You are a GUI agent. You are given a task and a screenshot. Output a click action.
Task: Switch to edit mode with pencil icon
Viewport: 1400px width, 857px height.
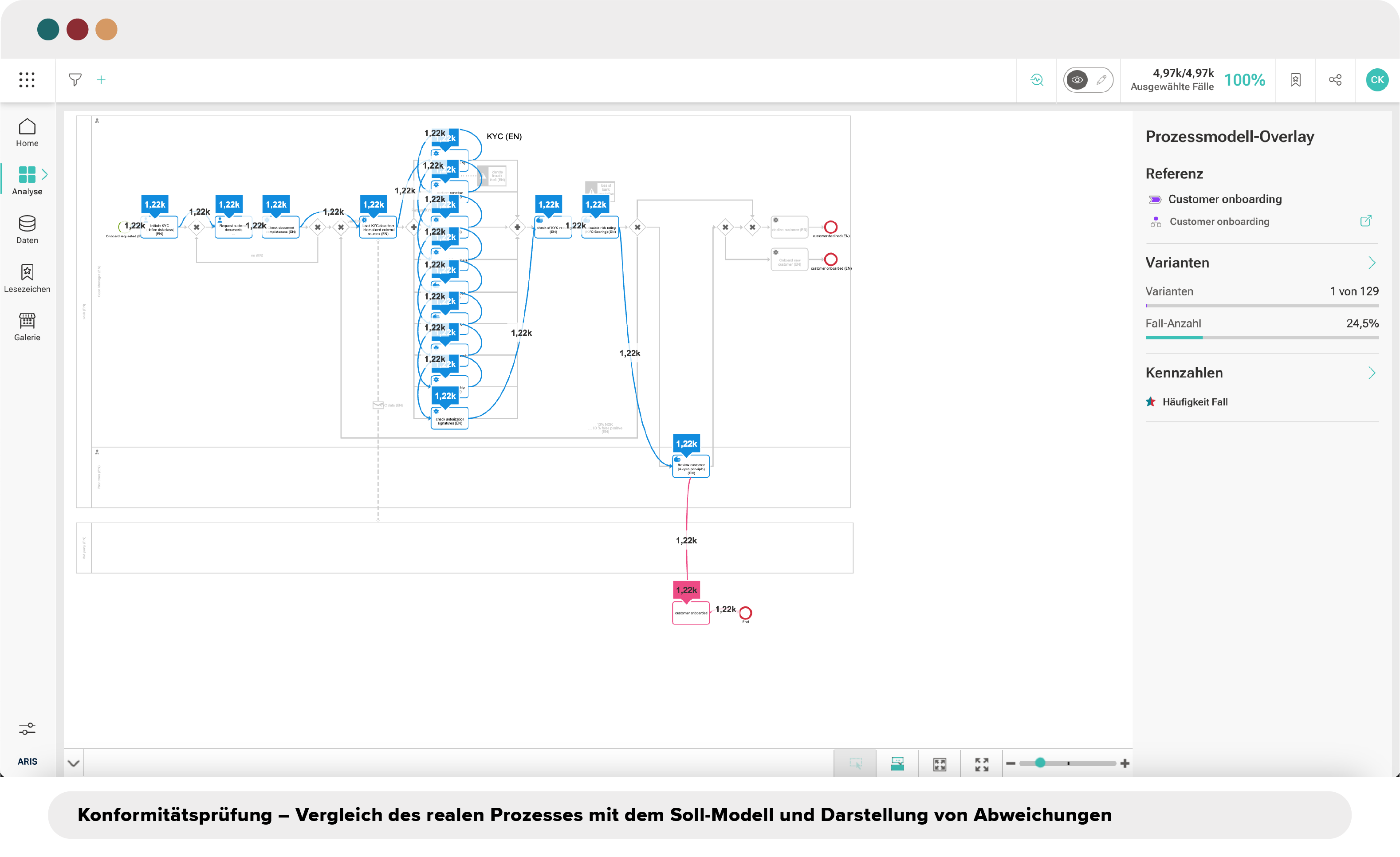(x=1101, y=80)
